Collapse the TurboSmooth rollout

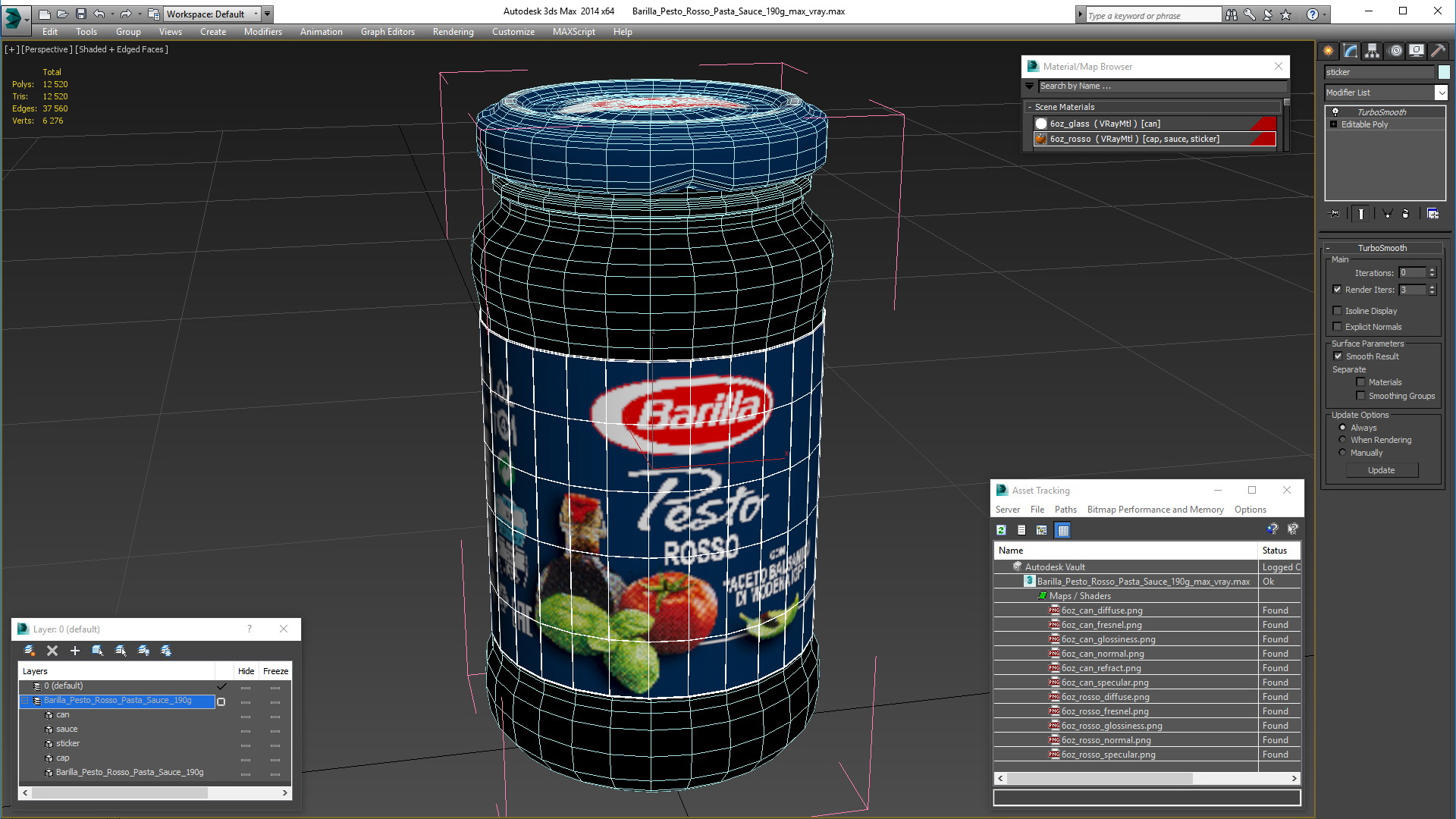[1328, 248]
